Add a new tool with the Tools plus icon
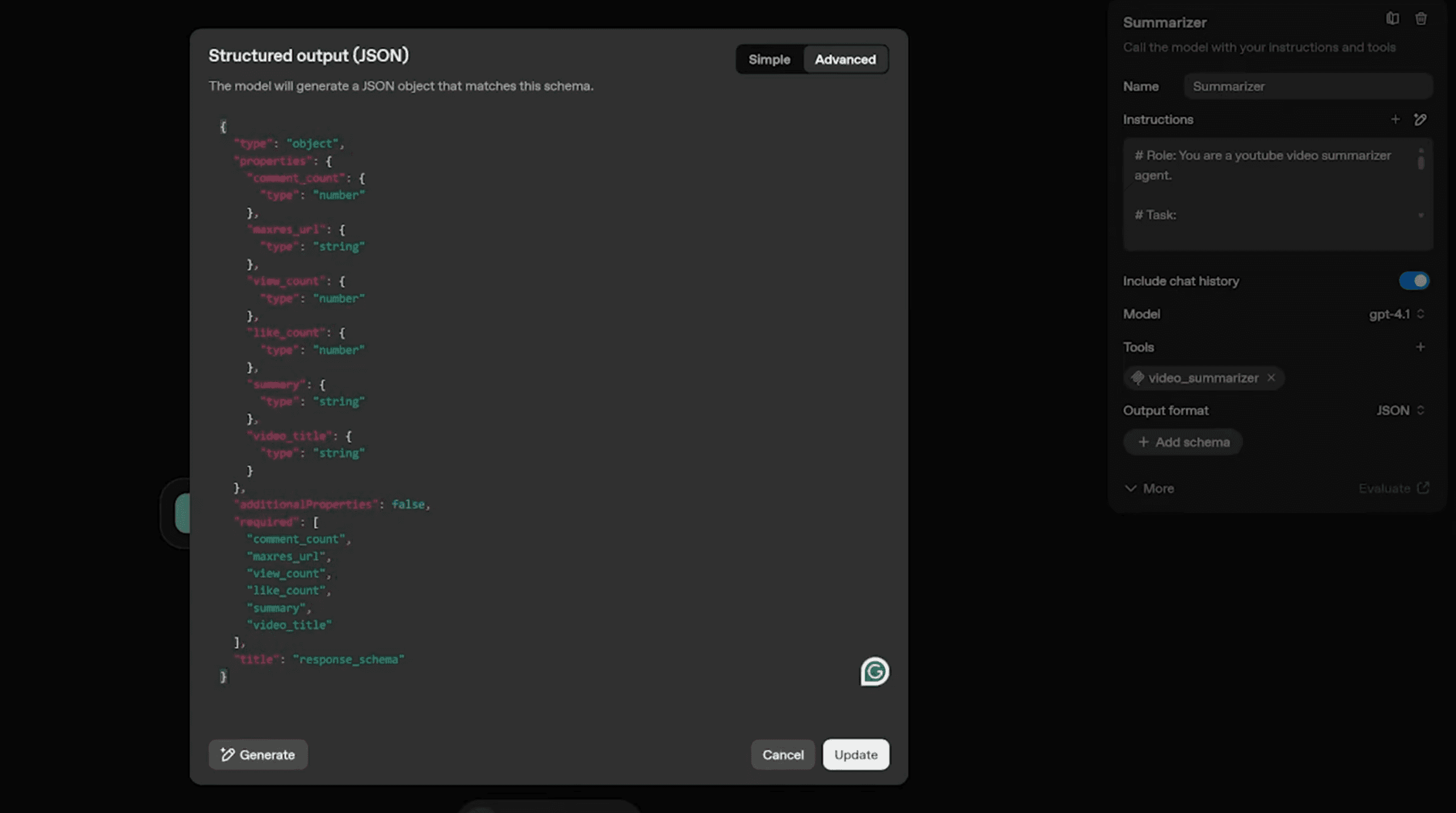This screenshot has height=813, width=1456. click(x=1420, y=346)
